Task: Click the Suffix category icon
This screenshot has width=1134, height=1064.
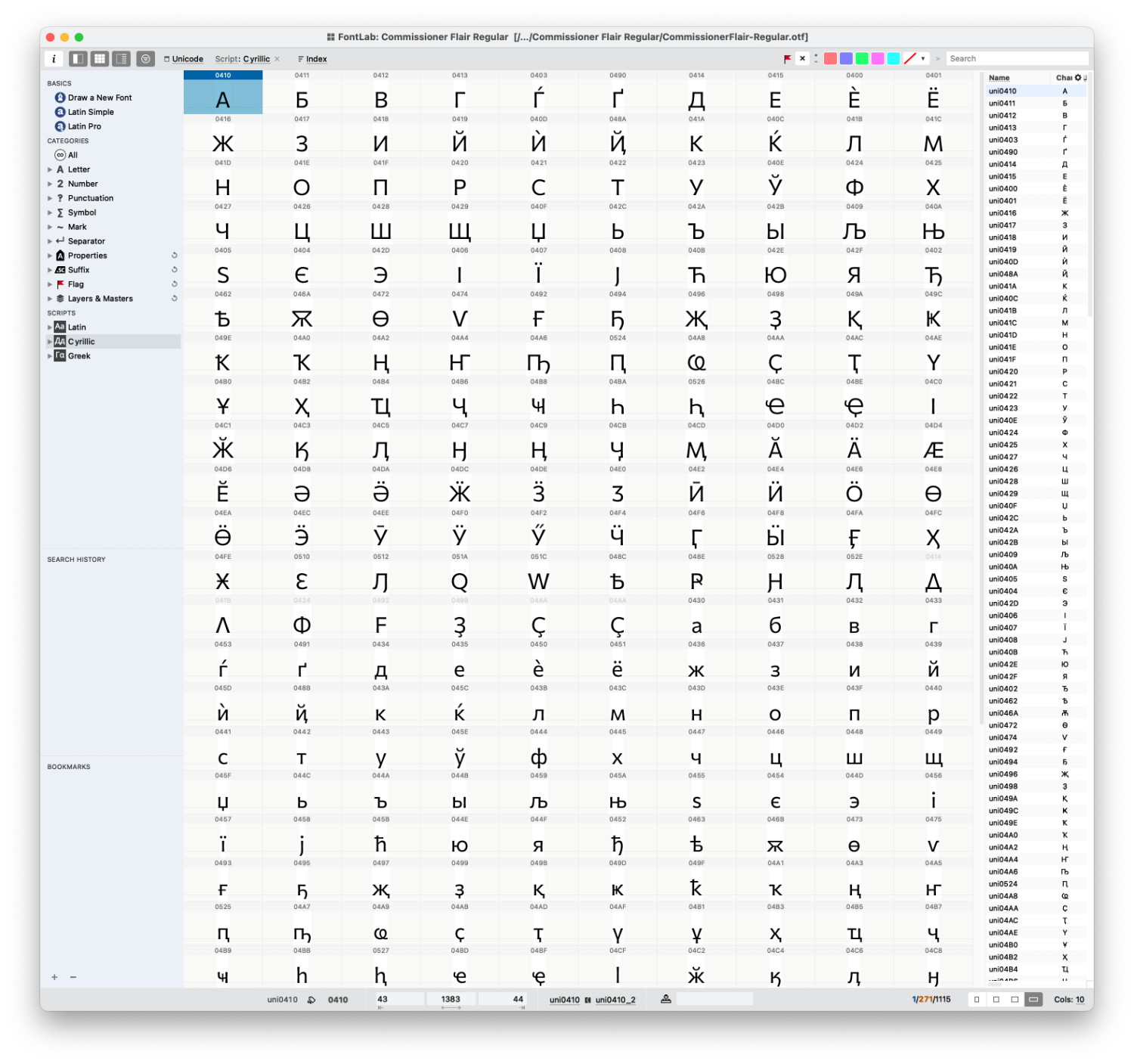Action: (x=60, y=270)
